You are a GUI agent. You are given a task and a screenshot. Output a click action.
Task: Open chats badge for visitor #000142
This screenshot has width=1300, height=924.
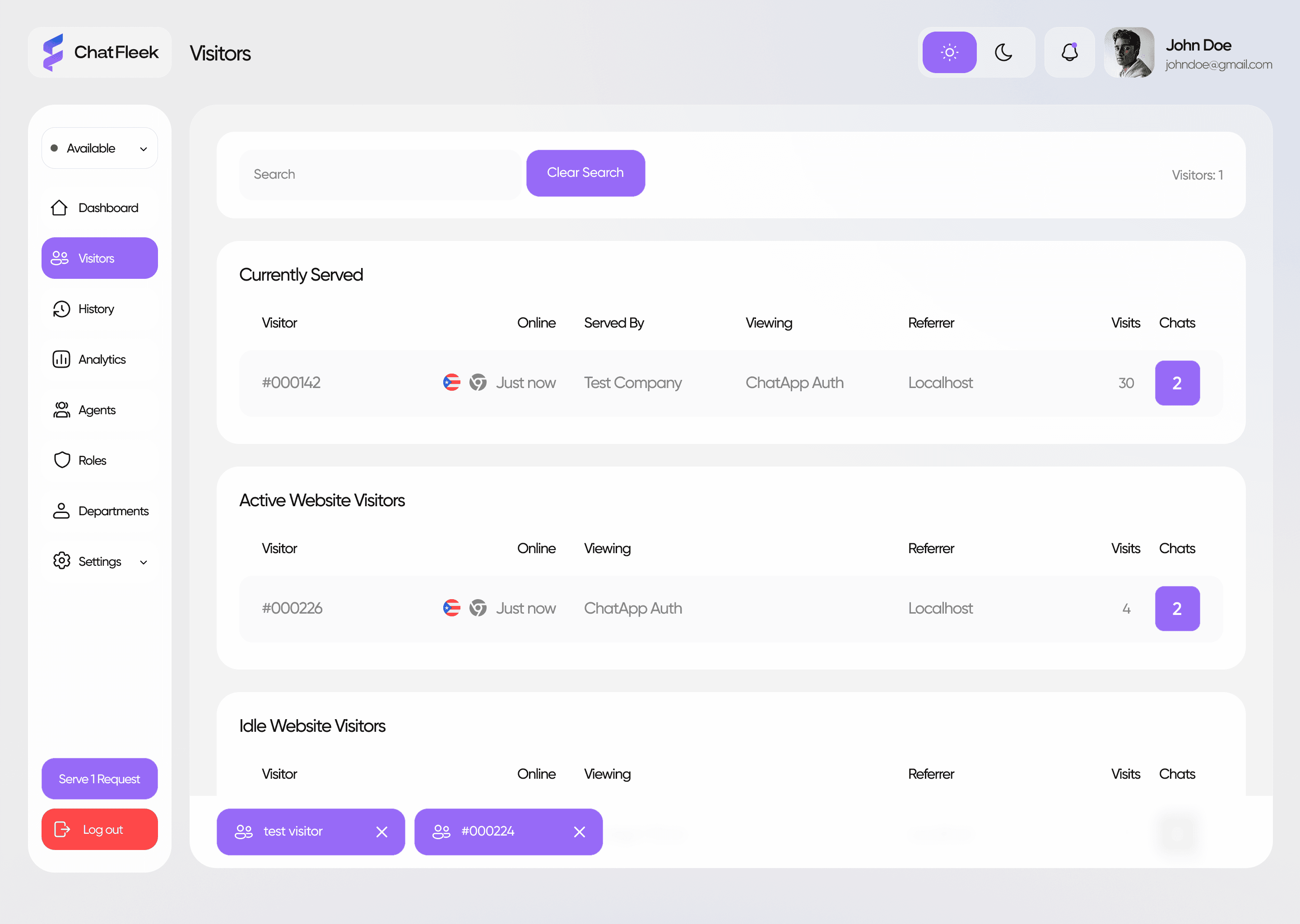(1176, 383)
